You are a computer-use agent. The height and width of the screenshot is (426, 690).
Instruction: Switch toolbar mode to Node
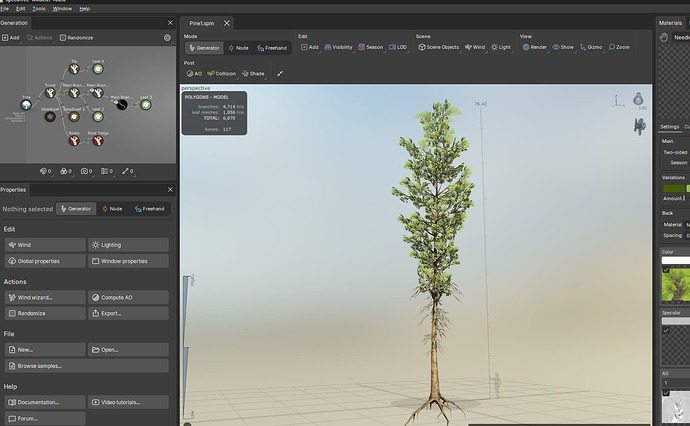point(239,48)
